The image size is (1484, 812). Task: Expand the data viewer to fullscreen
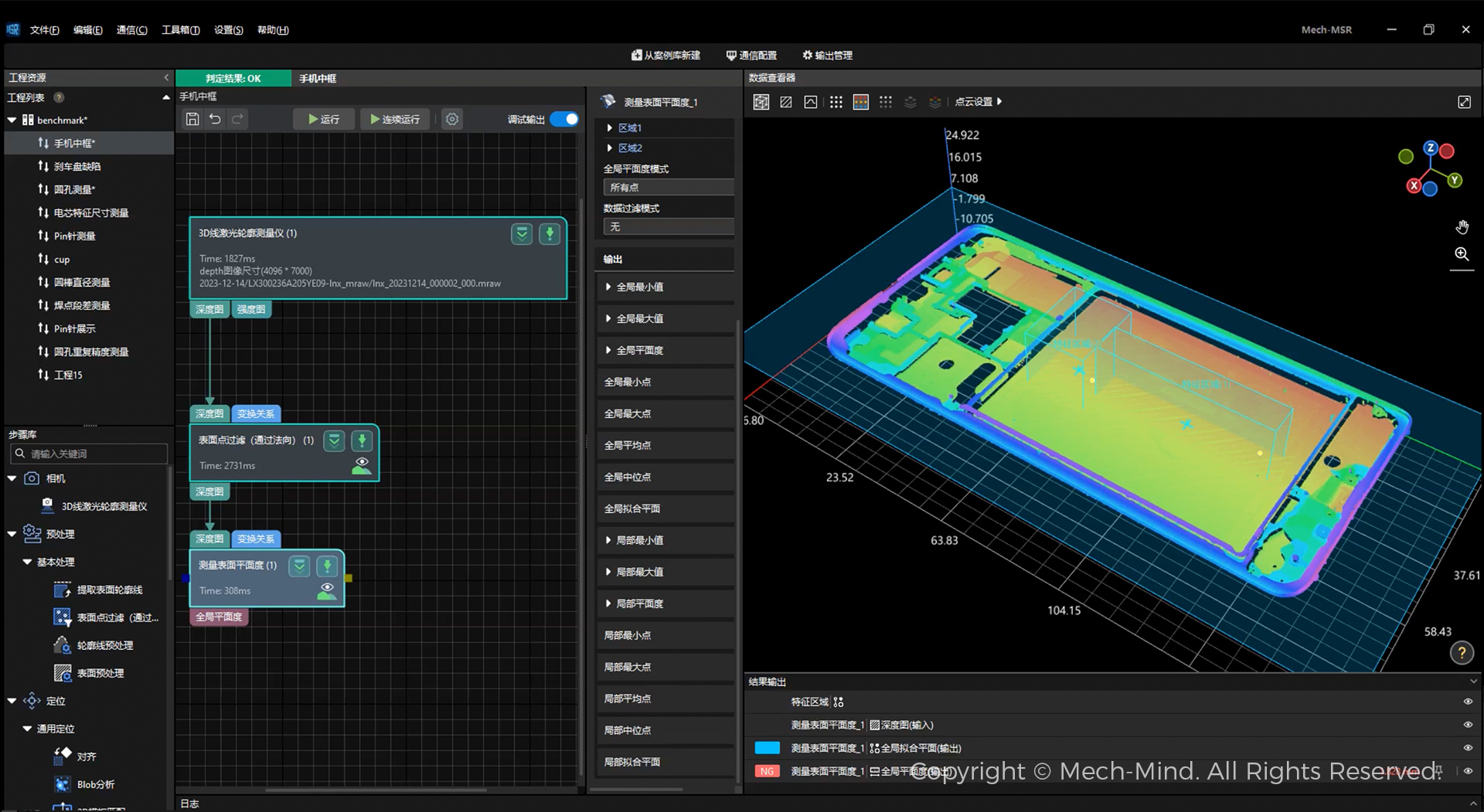tap(1464, 102)
